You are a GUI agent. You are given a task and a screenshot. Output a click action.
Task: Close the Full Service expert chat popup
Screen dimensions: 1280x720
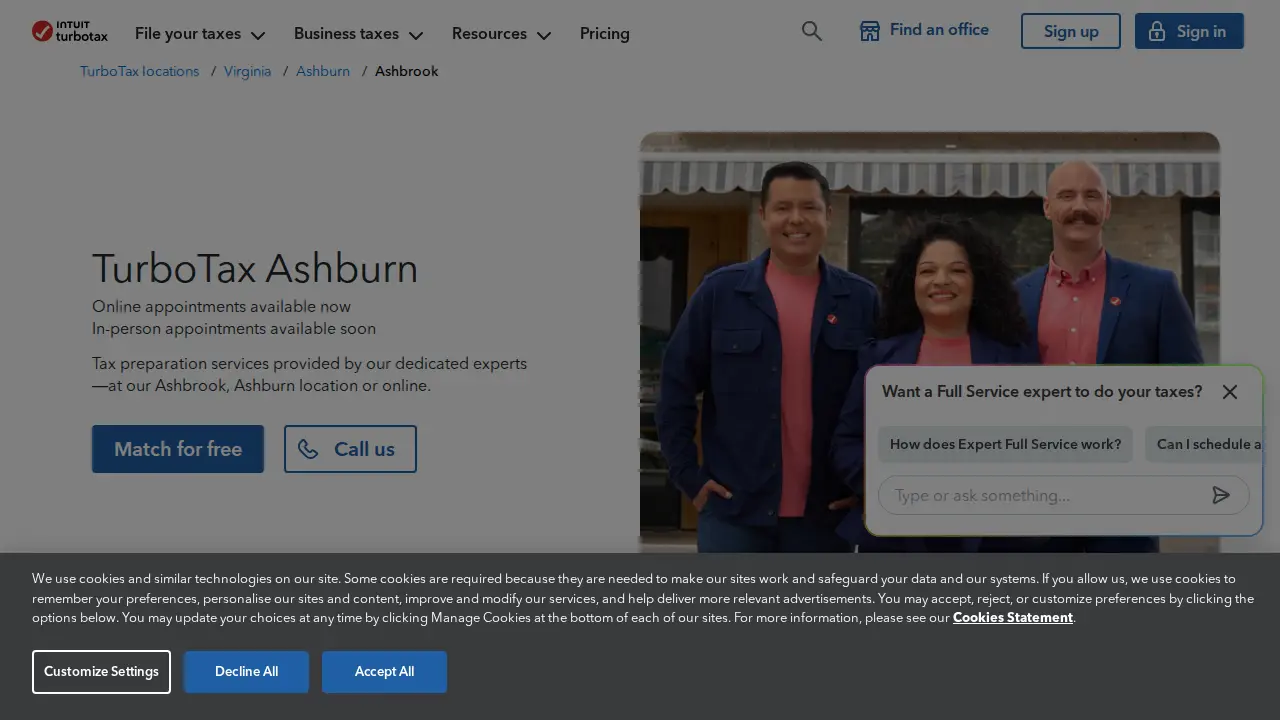pyautogui.click(x=1230, y=392)
